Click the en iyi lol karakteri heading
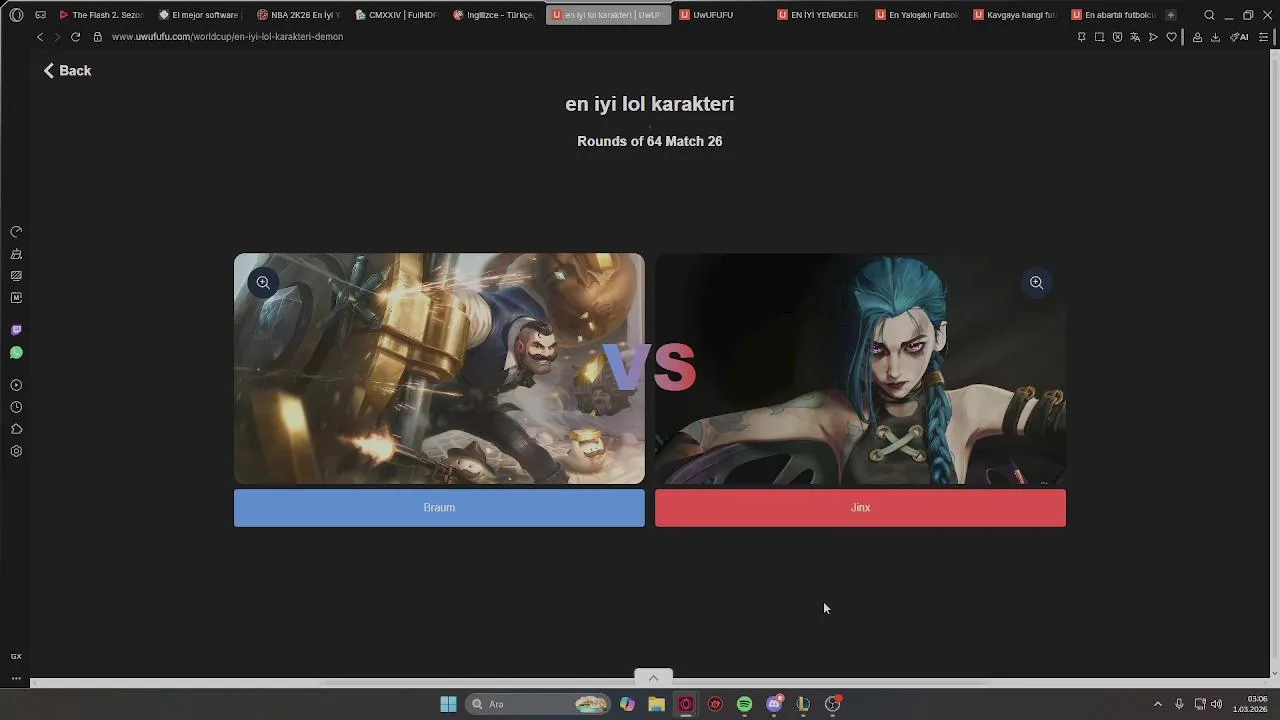Screen dimensions: 1280x720 (650, 104)
